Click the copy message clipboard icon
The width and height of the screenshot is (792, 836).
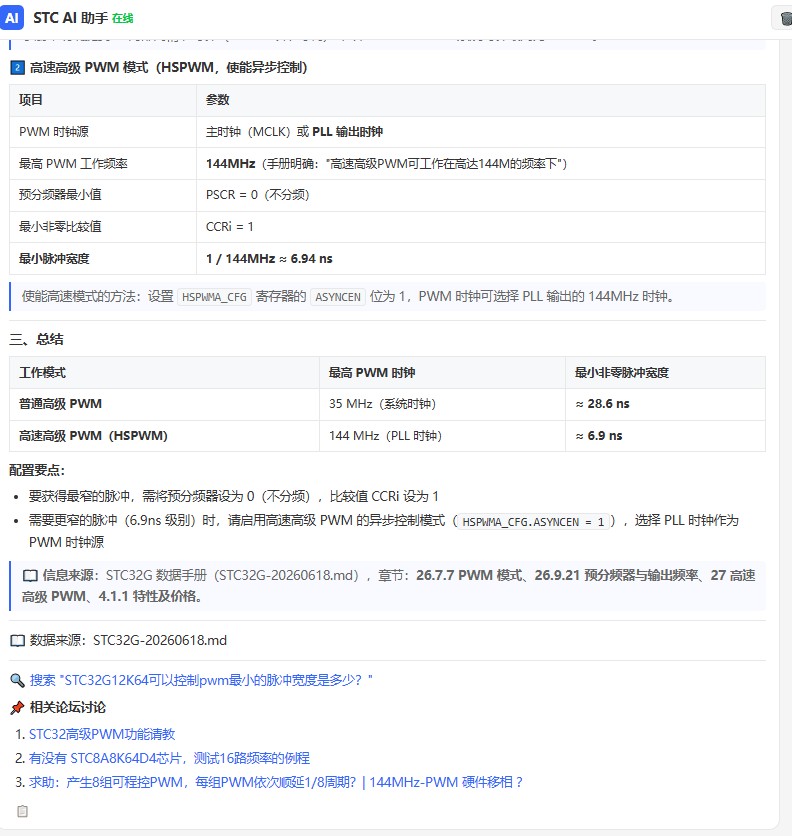(x=22, y=811)
